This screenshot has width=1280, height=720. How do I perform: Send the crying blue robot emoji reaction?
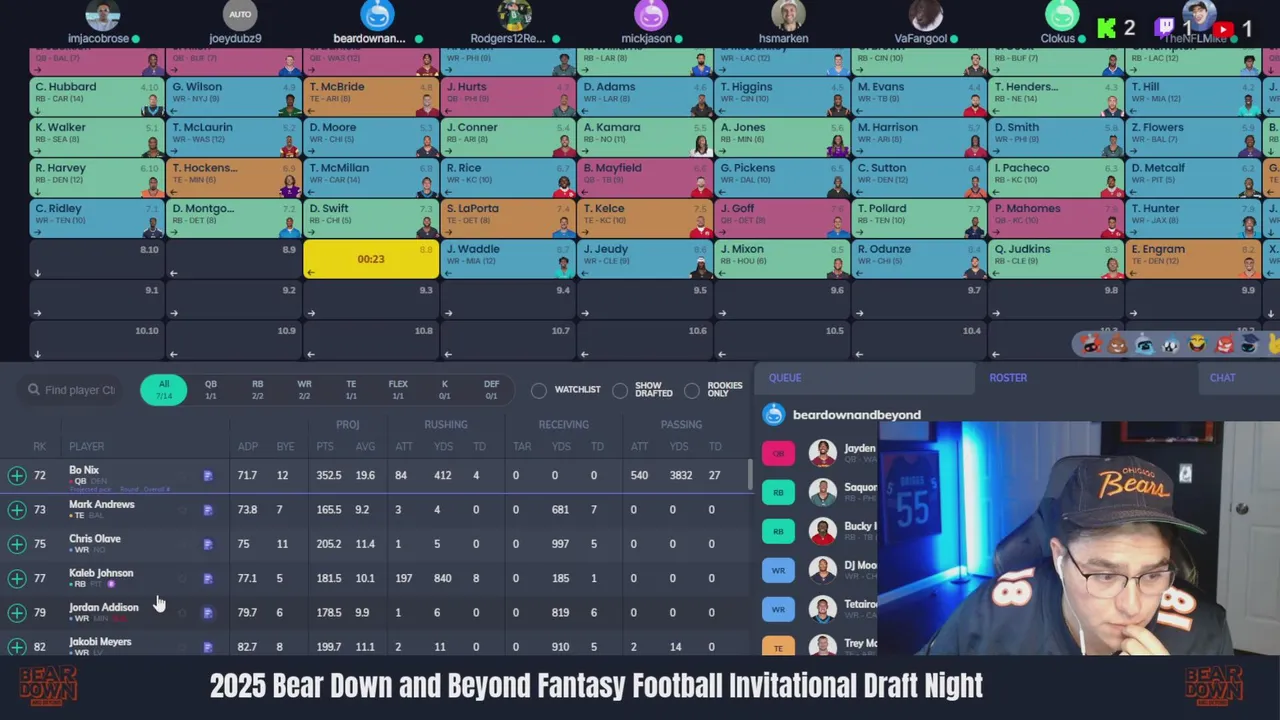pos(1144,345)
